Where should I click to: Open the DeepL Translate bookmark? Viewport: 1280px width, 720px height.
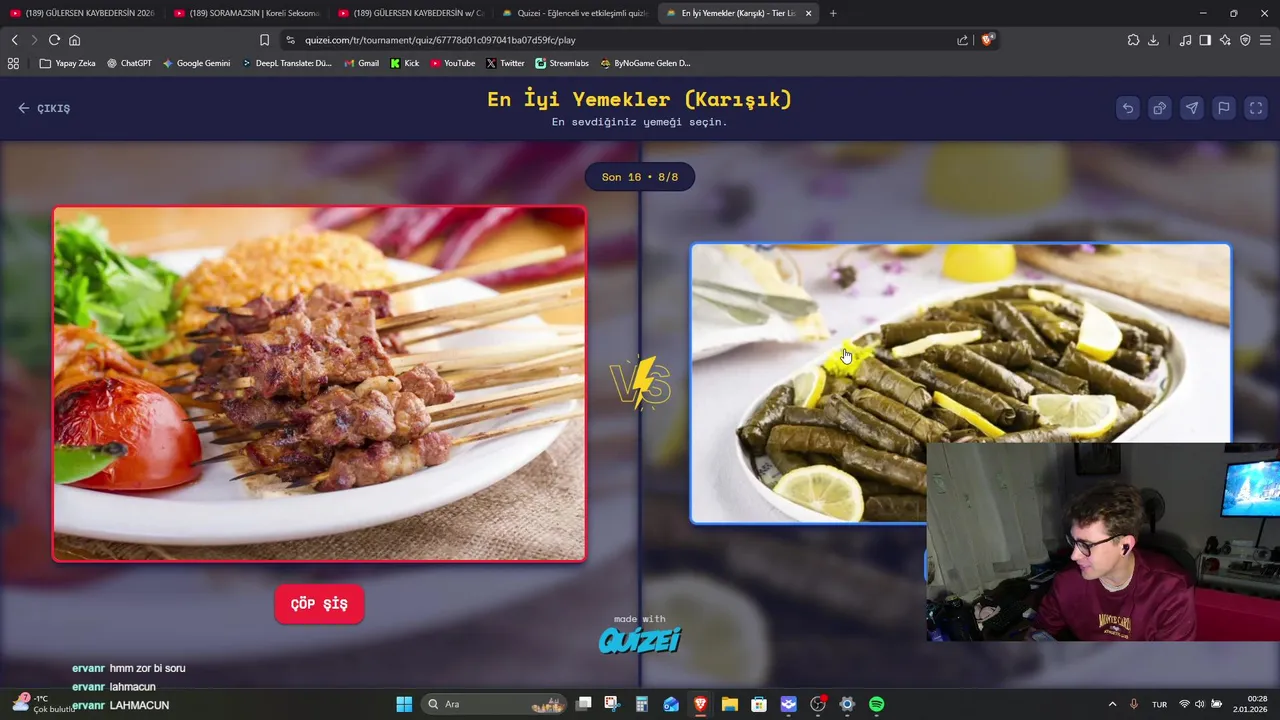(287, 63)
